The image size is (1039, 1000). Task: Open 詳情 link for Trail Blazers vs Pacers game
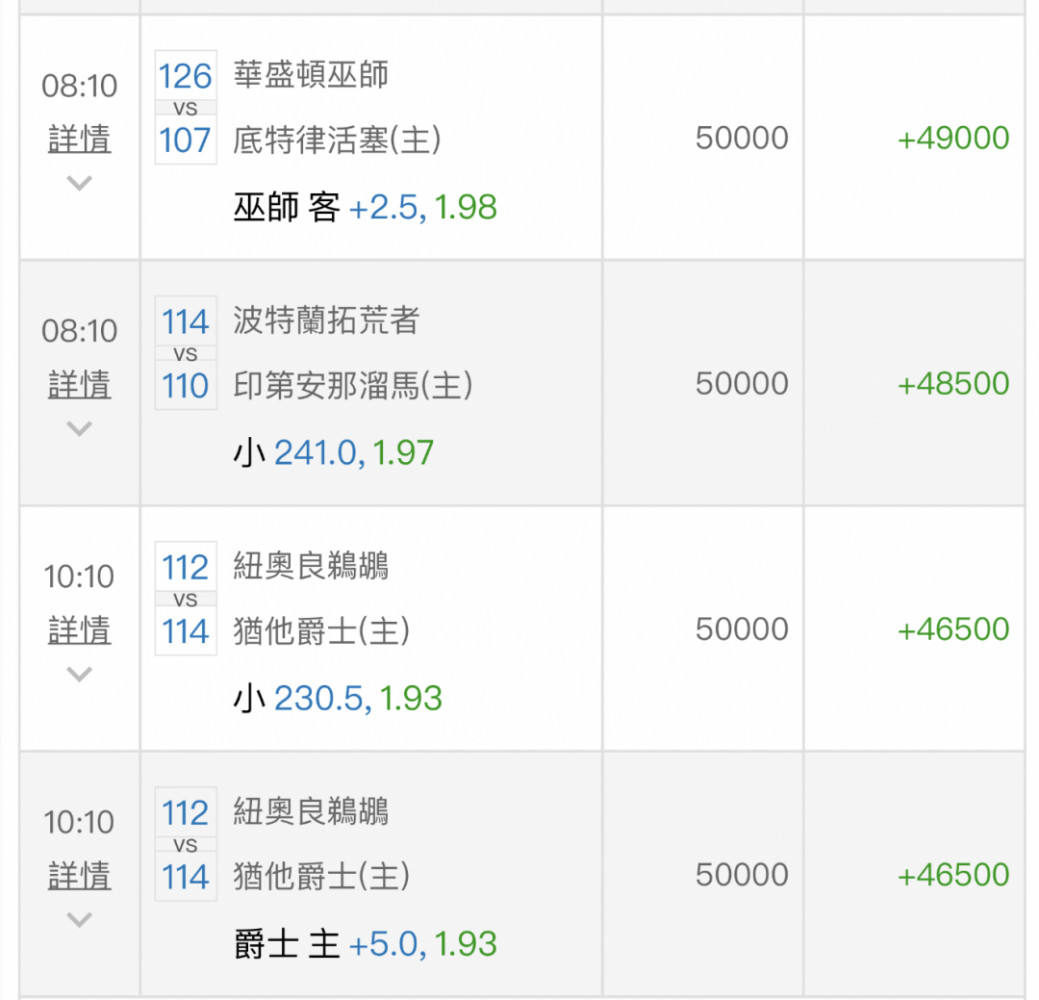[80, 384]
